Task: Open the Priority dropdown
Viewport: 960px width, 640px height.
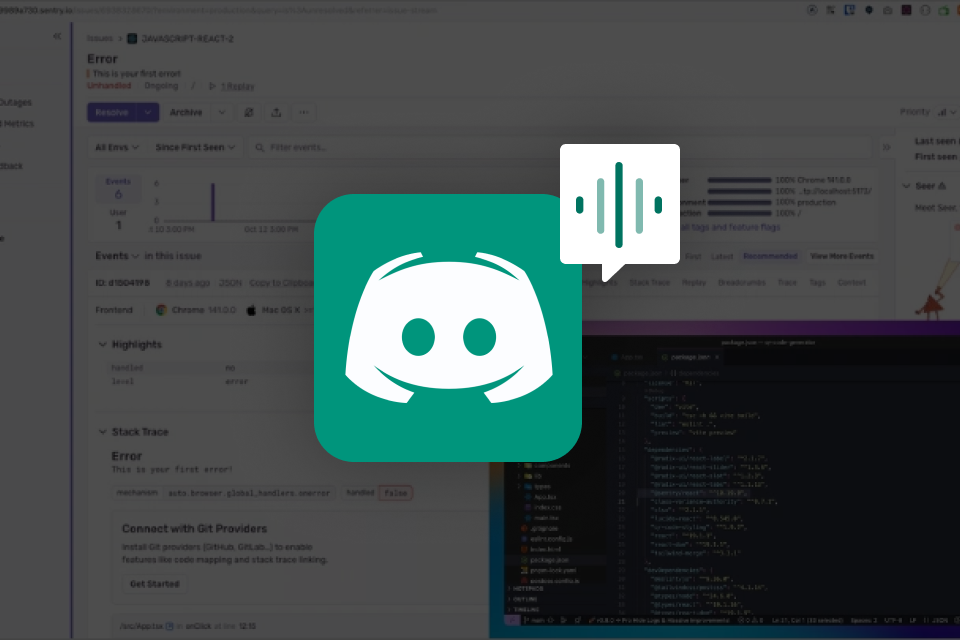Action: click(x=947, y=112)
